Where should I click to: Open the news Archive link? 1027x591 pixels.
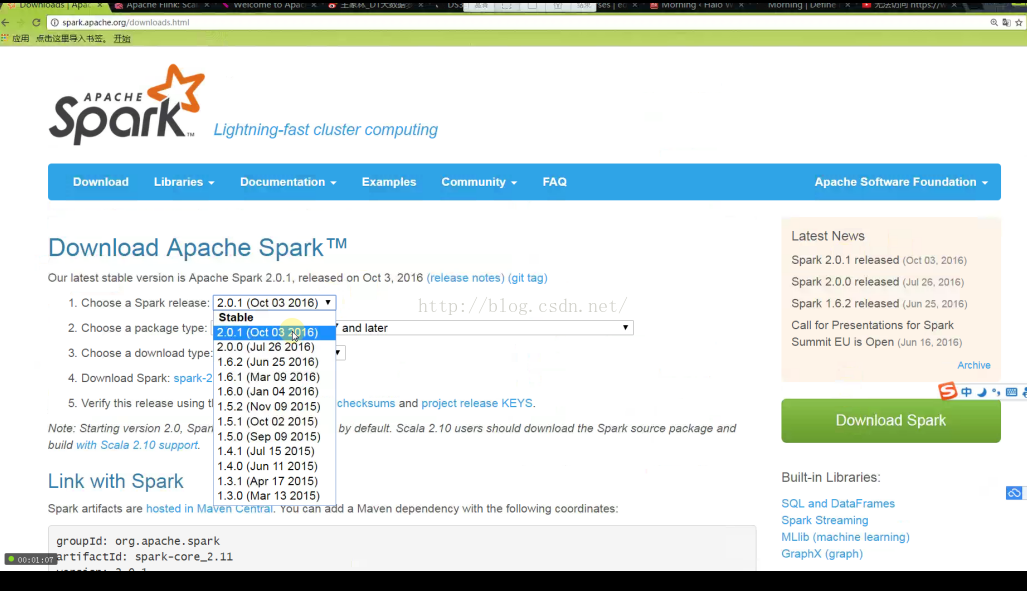click(x=974, y=365)
